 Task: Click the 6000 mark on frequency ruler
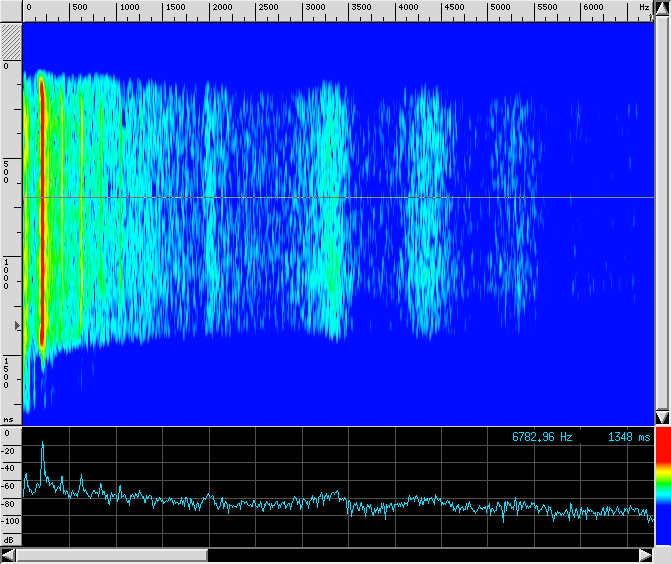pyautogui.click(x=593, y=8)
